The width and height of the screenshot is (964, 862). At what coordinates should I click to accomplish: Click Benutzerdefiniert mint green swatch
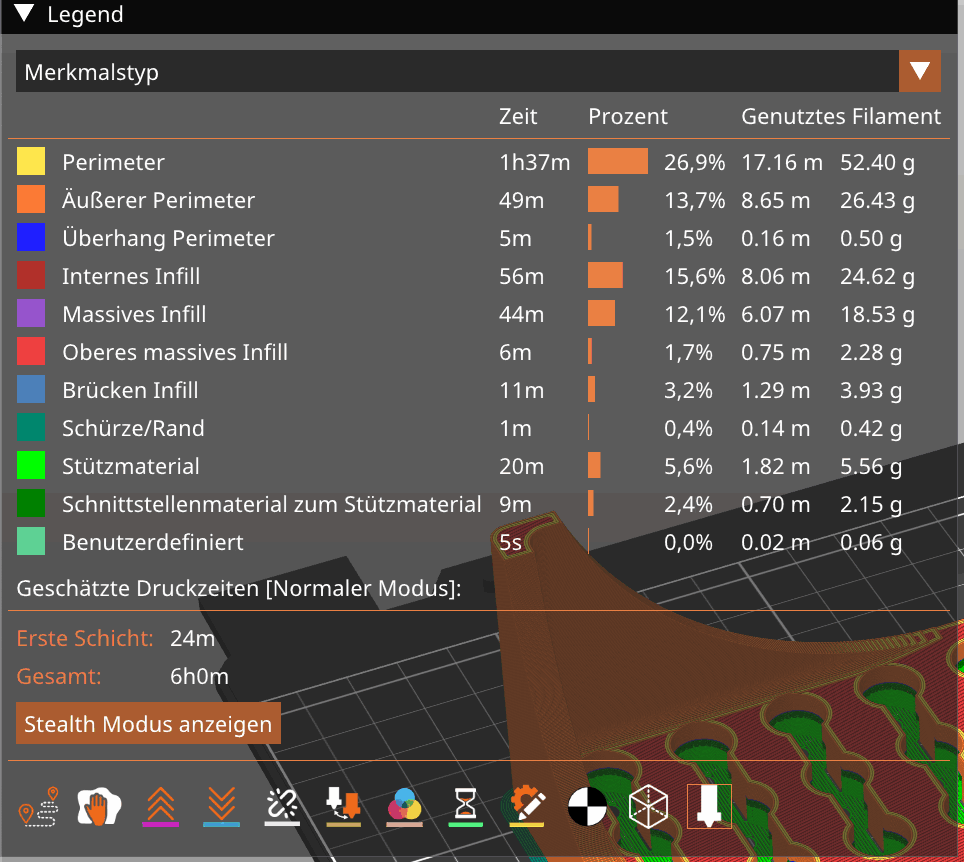(31, 542)
